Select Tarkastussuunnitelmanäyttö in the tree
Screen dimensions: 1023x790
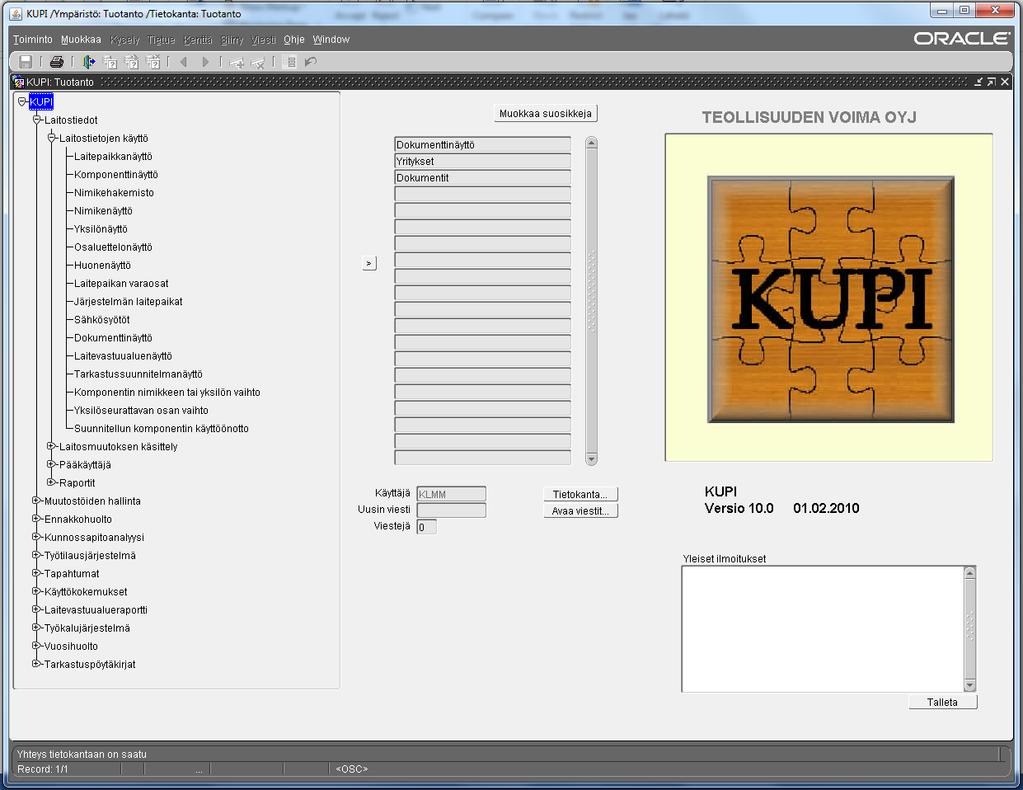(138, 374)
